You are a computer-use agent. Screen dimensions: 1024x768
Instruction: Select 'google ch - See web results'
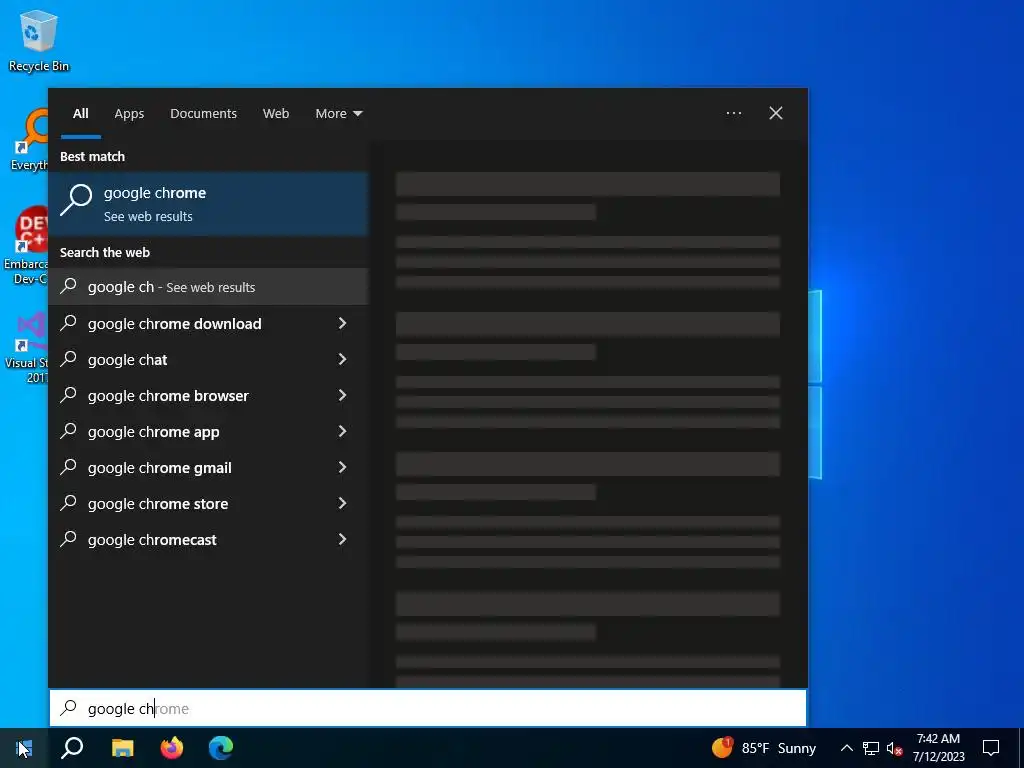(x=208, y=287)
